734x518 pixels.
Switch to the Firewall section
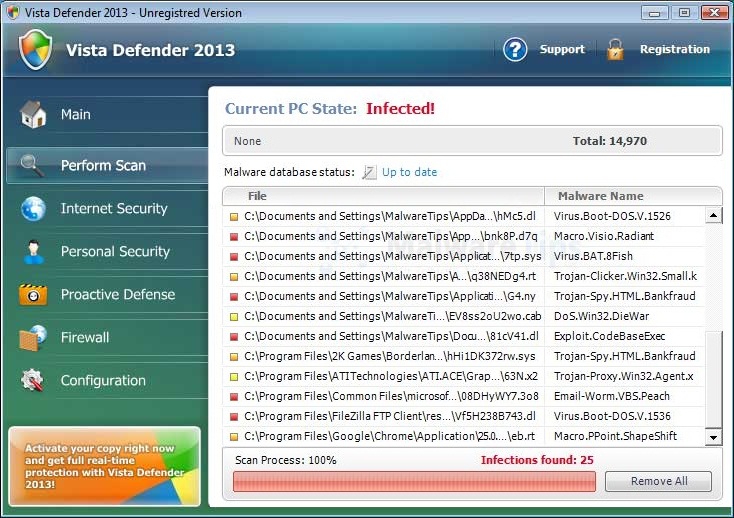tap(107, 337)
